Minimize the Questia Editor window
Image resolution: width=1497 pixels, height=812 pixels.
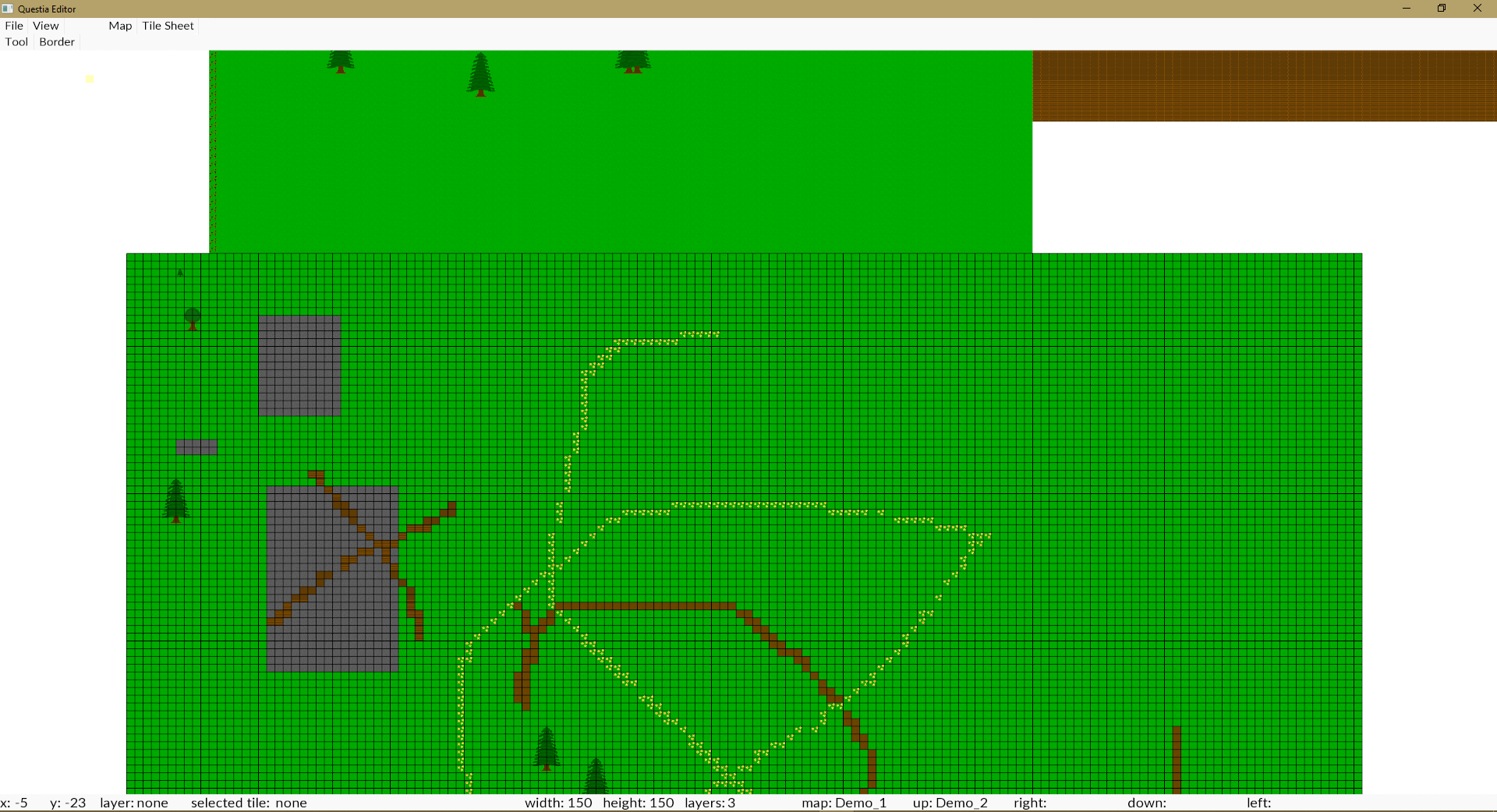point(1407,9)
